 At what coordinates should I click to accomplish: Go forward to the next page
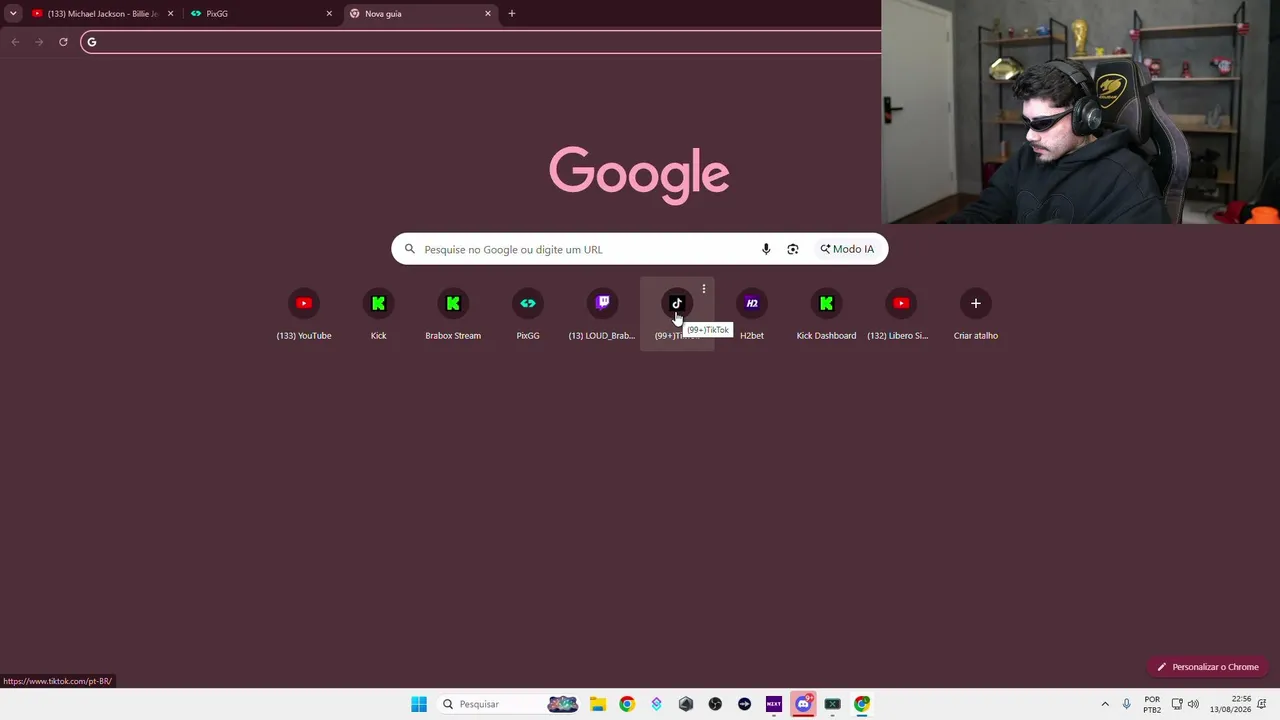(x=39, y=42)
